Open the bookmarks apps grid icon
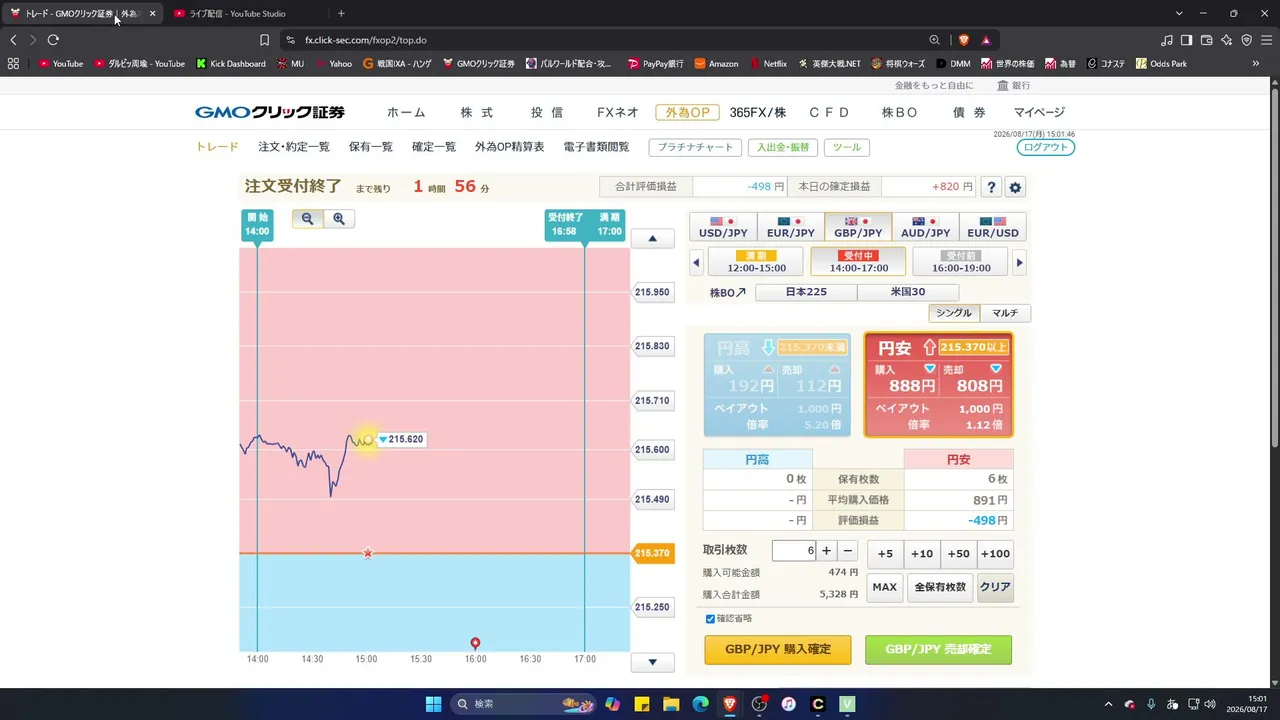Viewport: 1280px width, 720px height. coord(13,63)
